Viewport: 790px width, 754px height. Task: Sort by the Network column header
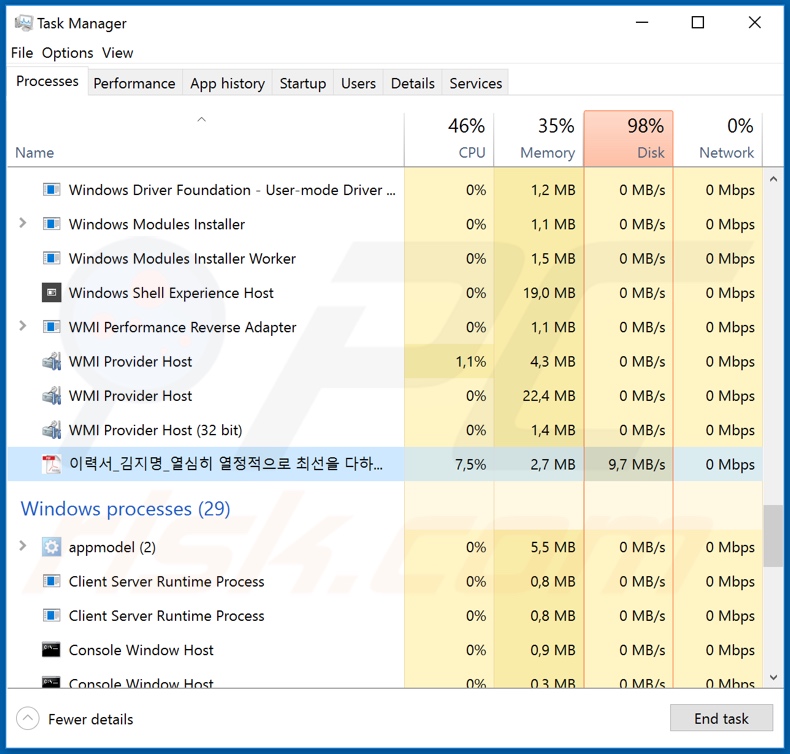(x=718, y=139)
